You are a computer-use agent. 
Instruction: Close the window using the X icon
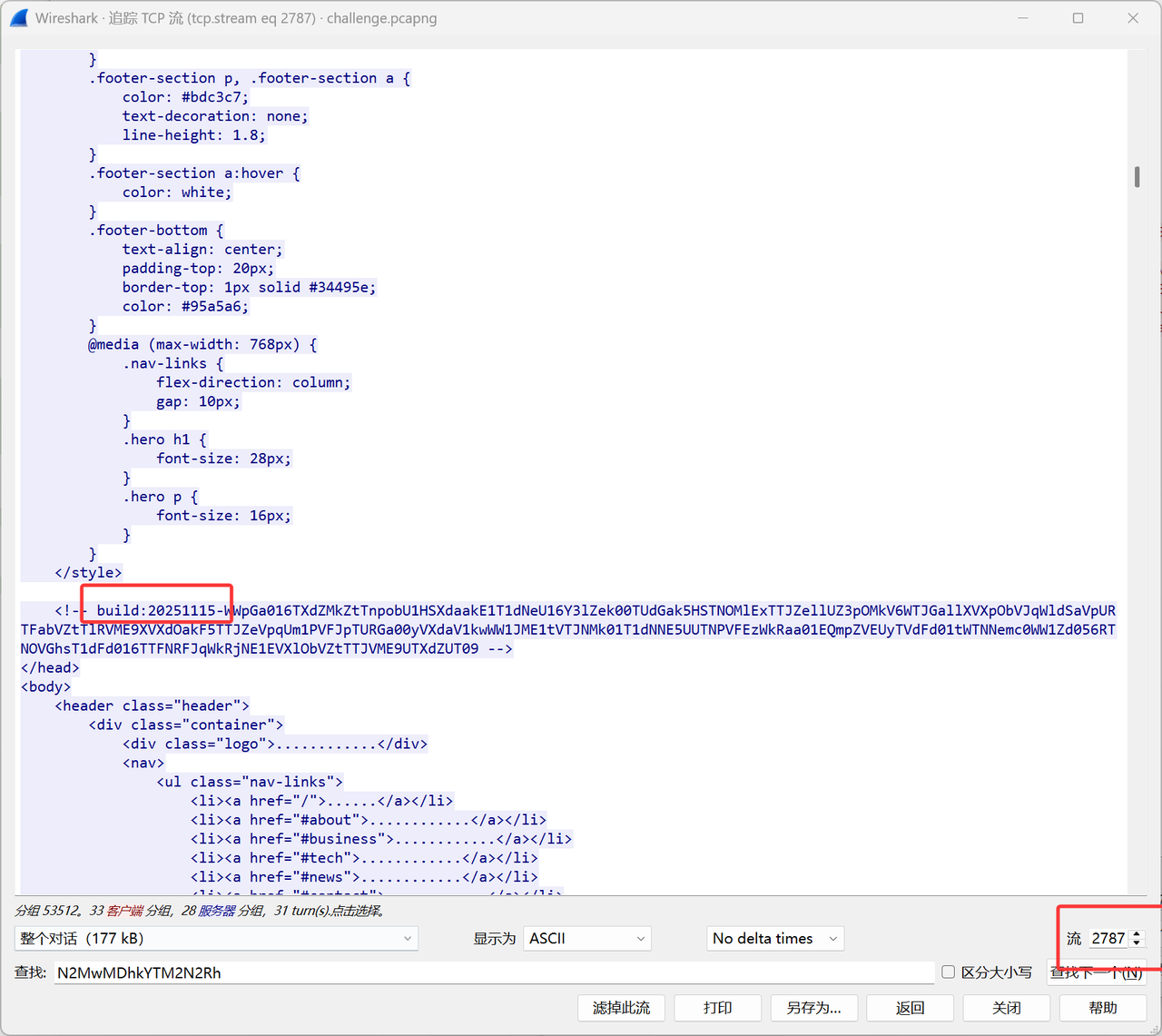[x=1133, y=18]
